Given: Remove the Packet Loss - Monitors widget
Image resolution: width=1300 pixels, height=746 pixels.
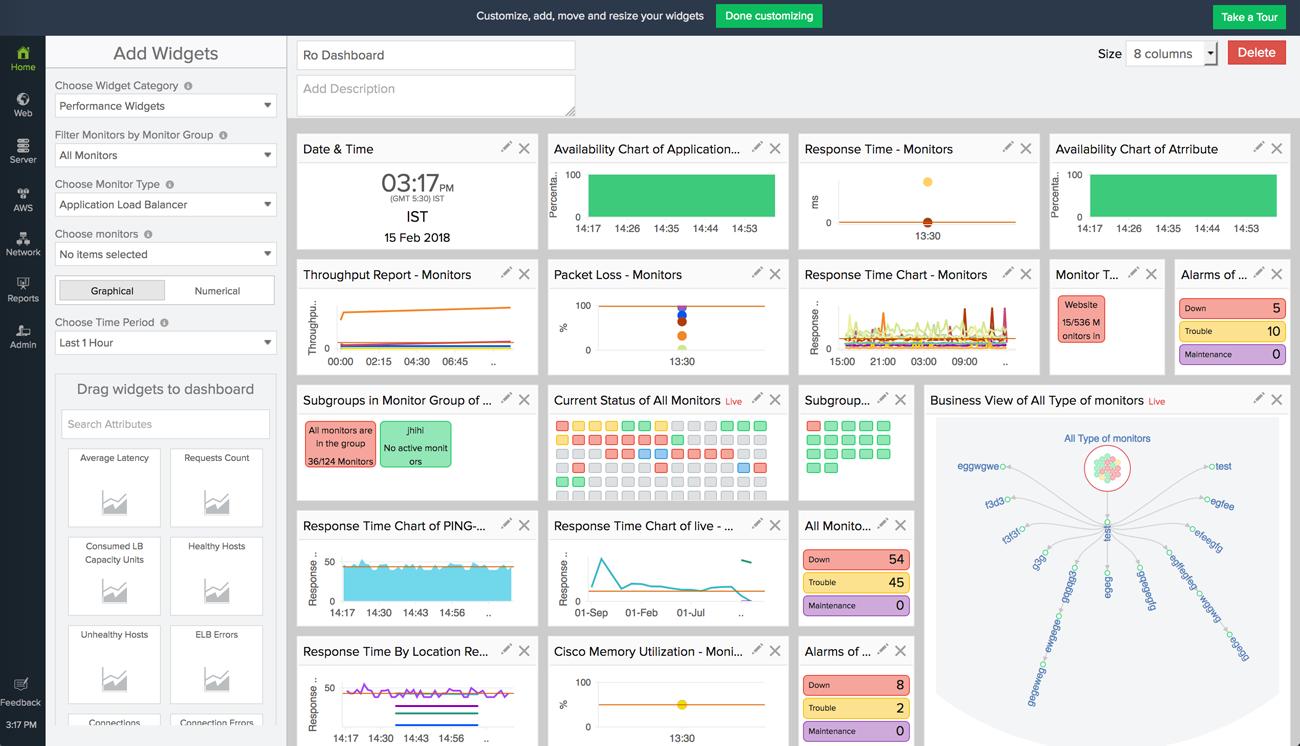Looking at the screenshot, I should [775, 274].
